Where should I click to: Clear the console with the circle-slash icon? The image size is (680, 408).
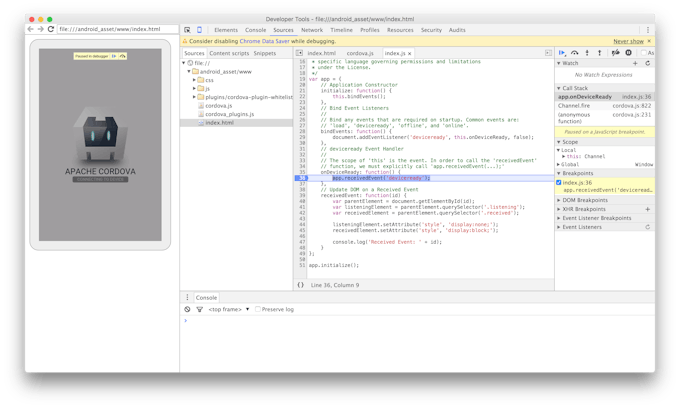point(187,309)
